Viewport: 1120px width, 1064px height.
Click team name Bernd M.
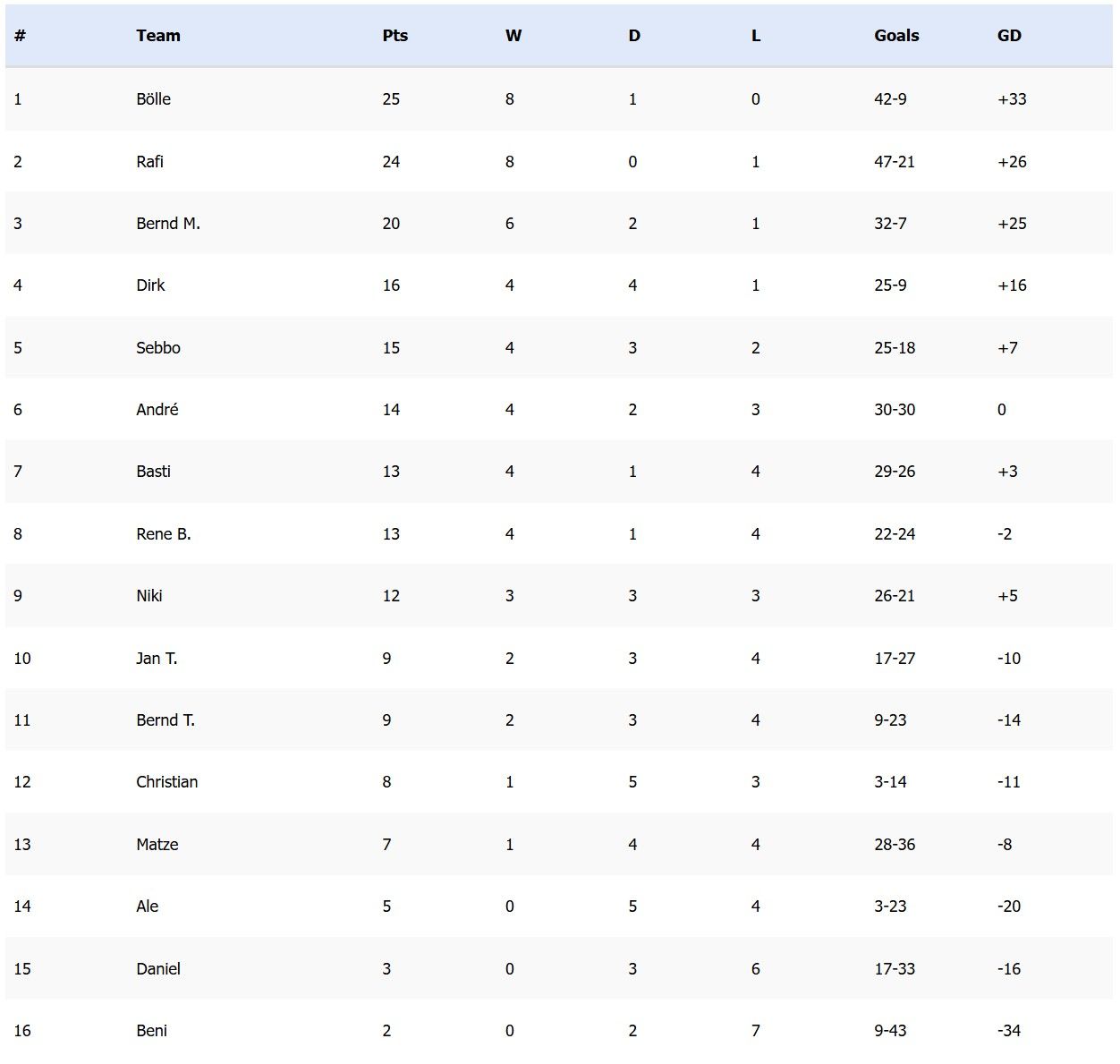click(168, 224)
